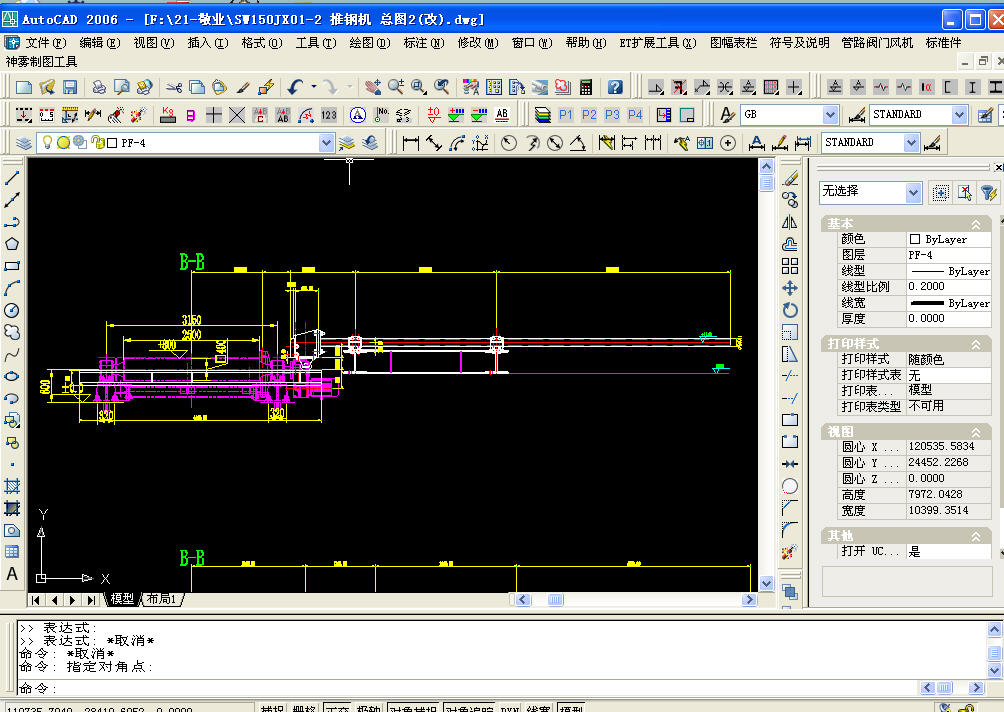Toggle the 捕捉 snap status button

(272, 708)
